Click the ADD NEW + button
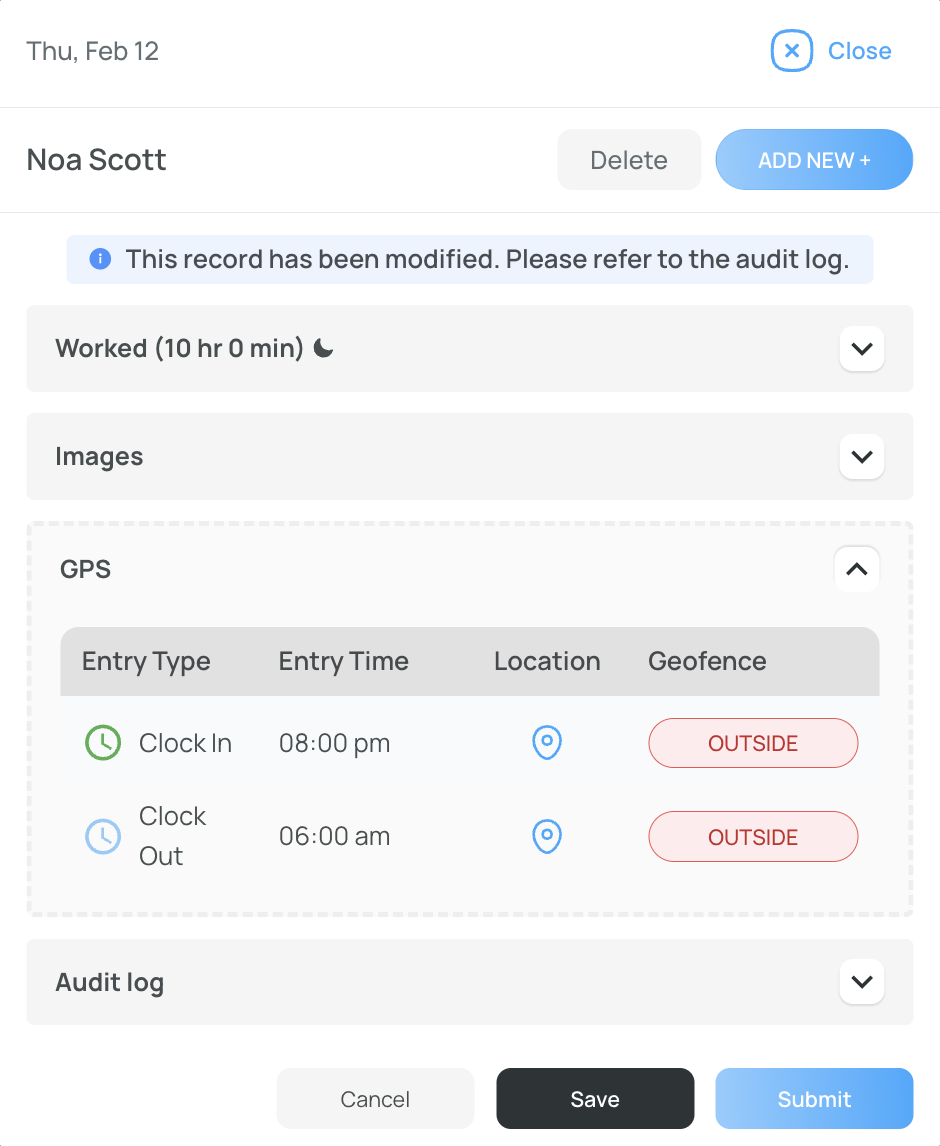This screenshot has height=1146, width=940. [814, 159]
